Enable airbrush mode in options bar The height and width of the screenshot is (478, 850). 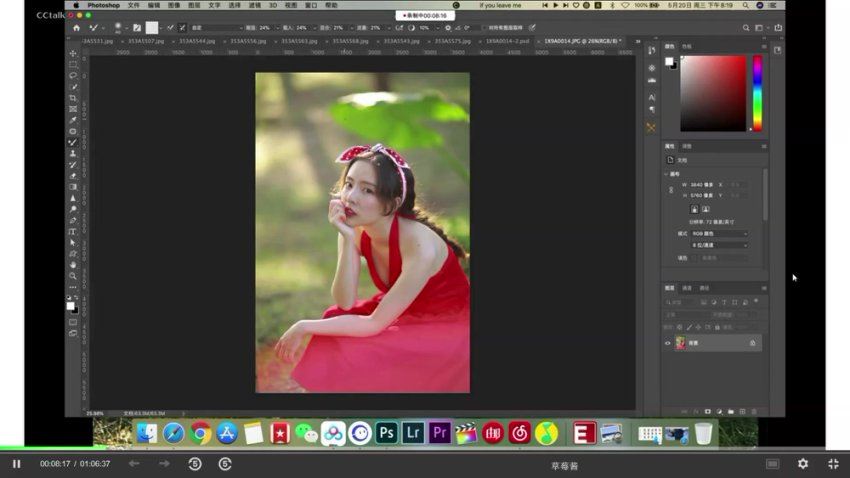399,28
